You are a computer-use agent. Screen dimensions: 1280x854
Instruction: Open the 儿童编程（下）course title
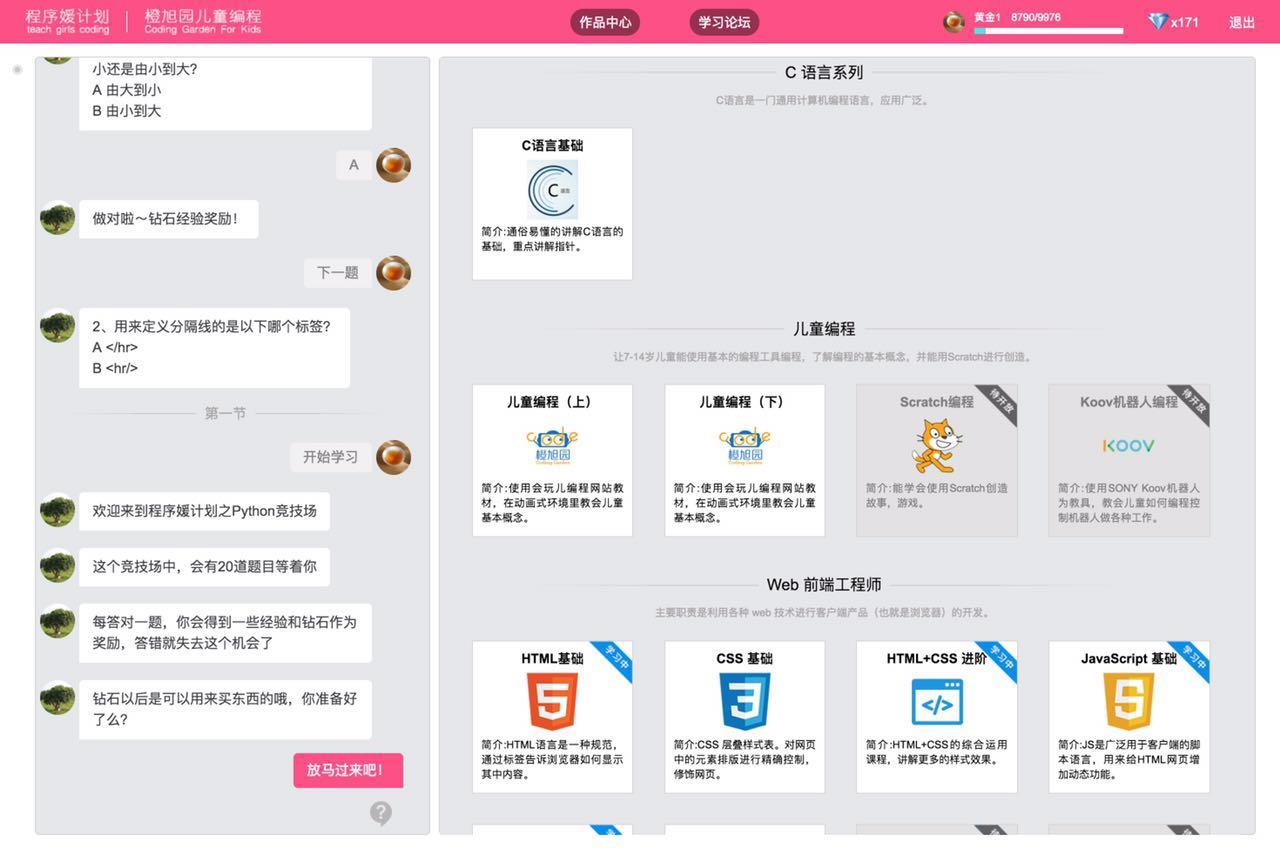click(x=744, y=402)
